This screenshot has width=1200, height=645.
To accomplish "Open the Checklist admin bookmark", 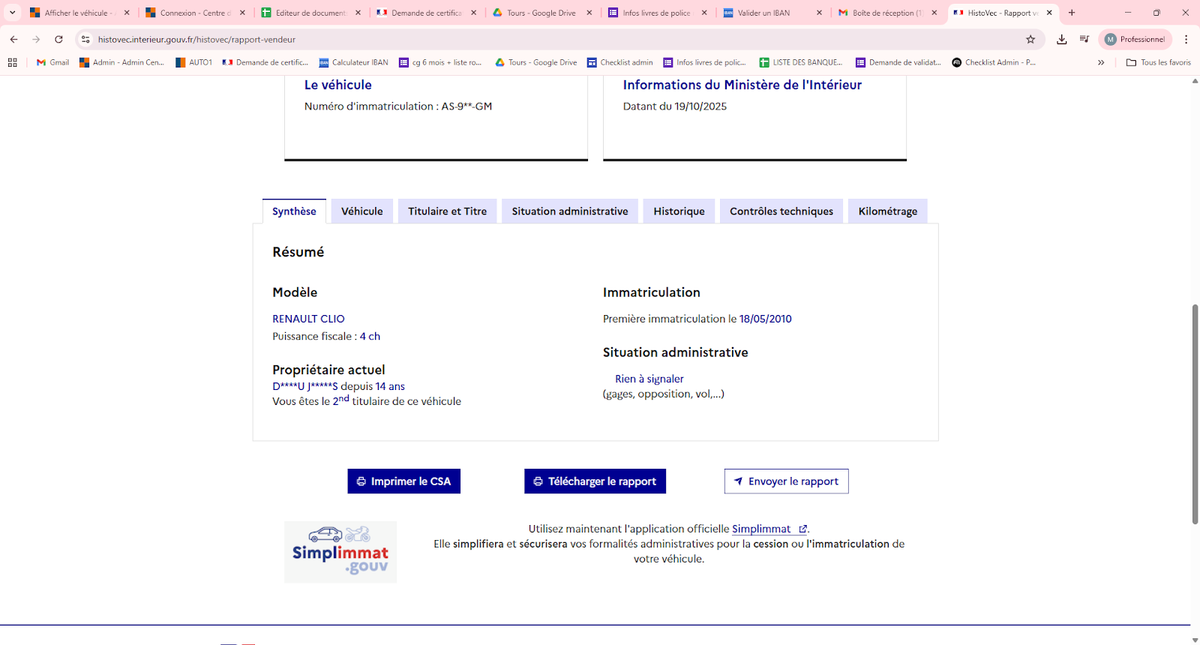I will (x=620, y=62).
